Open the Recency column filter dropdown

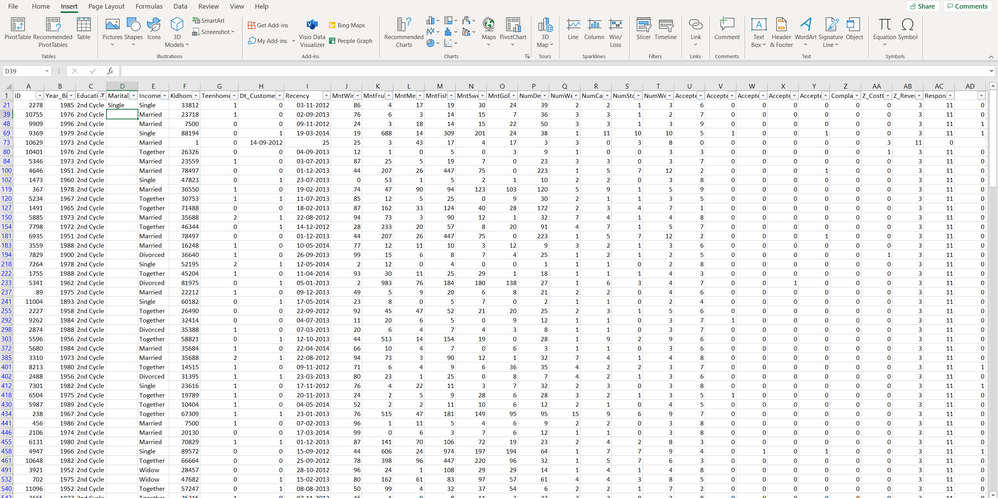pyautogui.click(x=325, y=96)
